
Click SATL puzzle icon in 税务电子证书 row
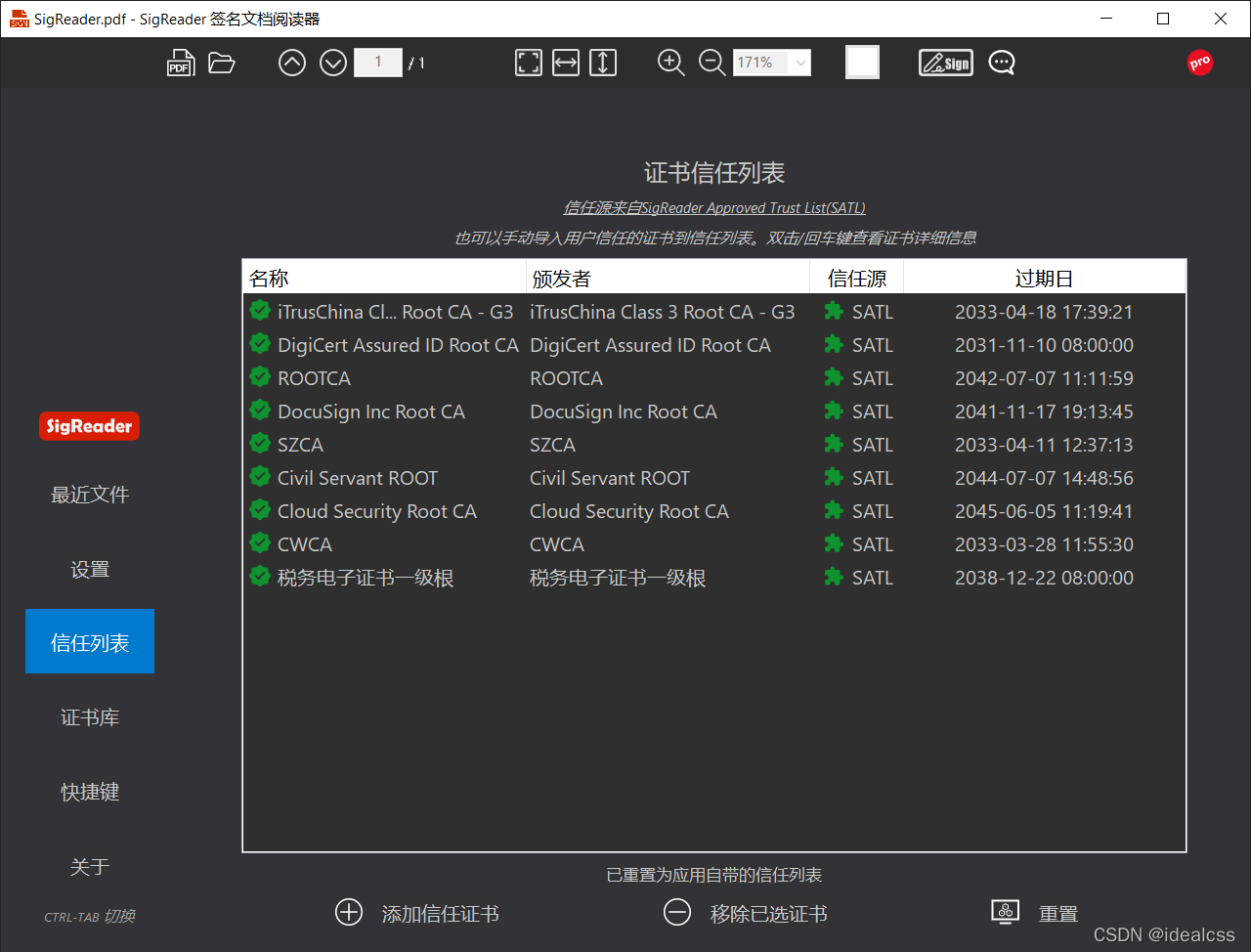click(834, 577)
